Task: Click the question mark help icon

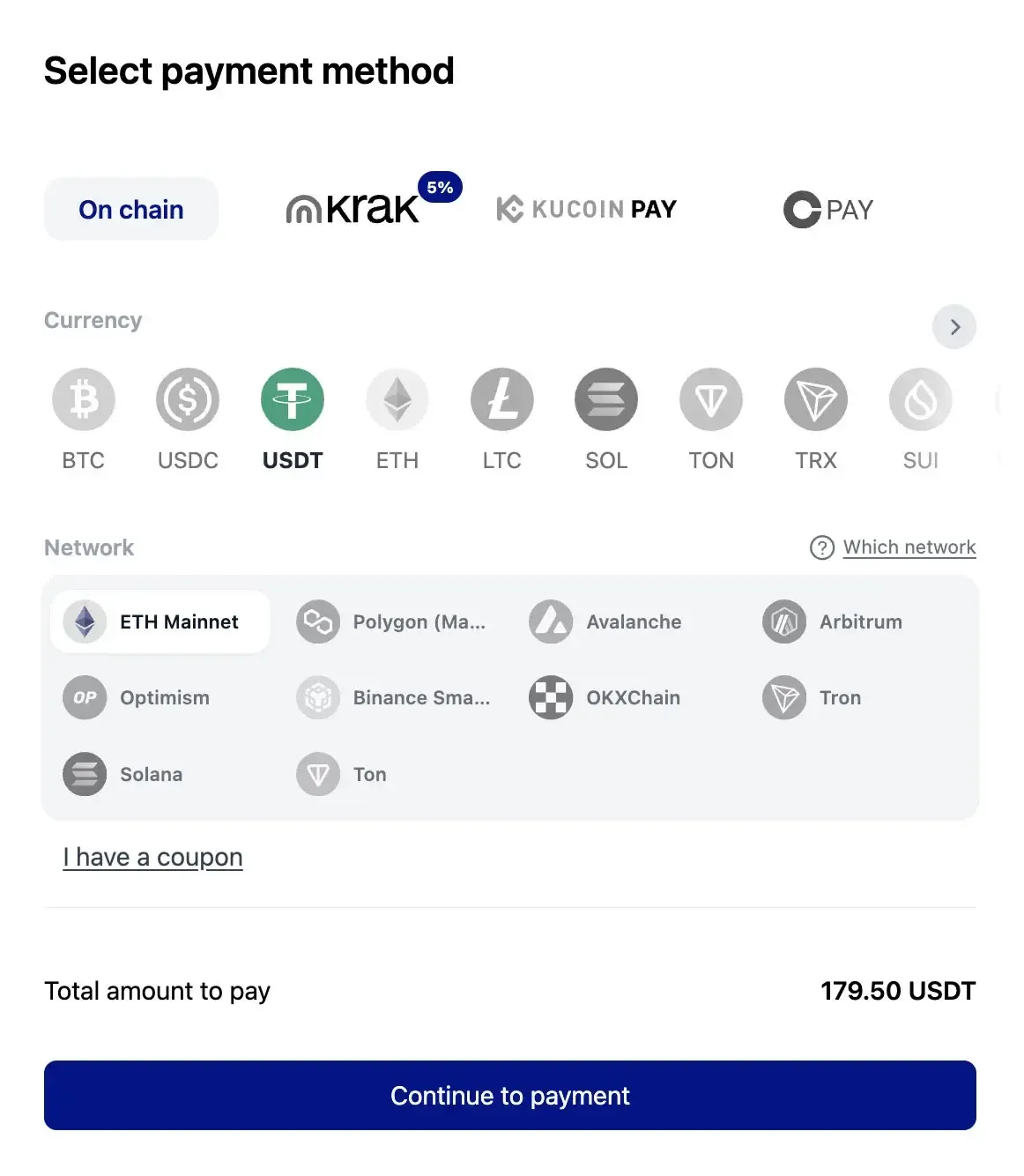Action: (x=821, y=547)
